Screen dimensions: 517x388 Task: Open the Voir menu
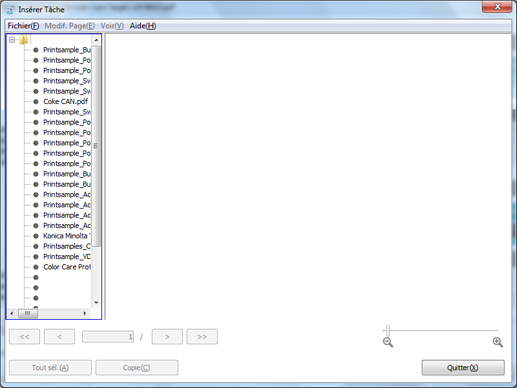pyautogui.click(x=112, y=26)
